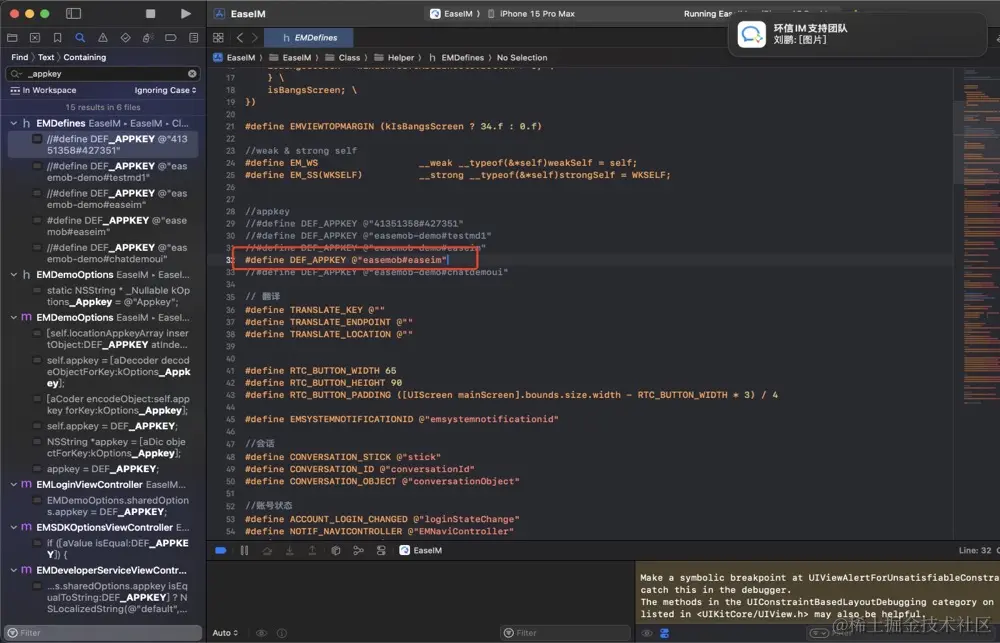The image size is (1000, 643).
Task: Select result easemob-demo#testmd1 in sidebar
Action: coord(103,172)
